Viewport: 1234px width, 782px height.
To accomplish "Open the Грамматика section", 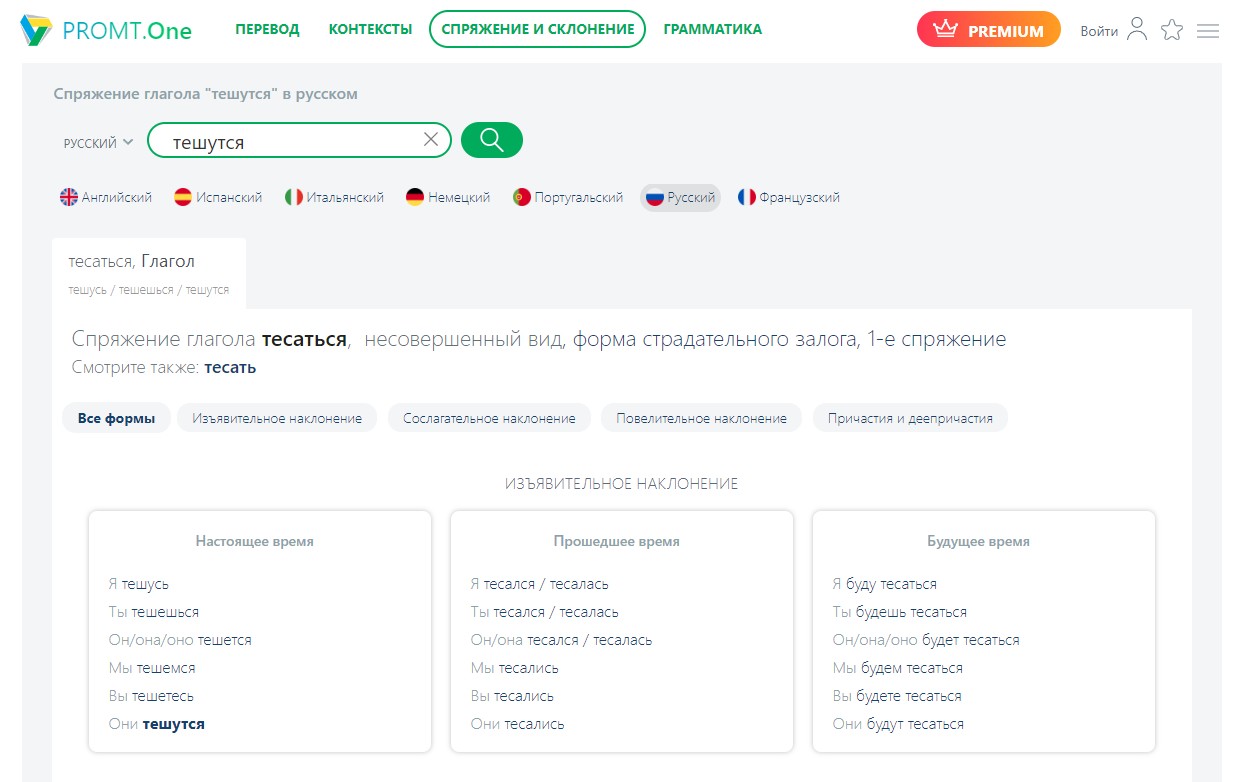I will point(713,29).
